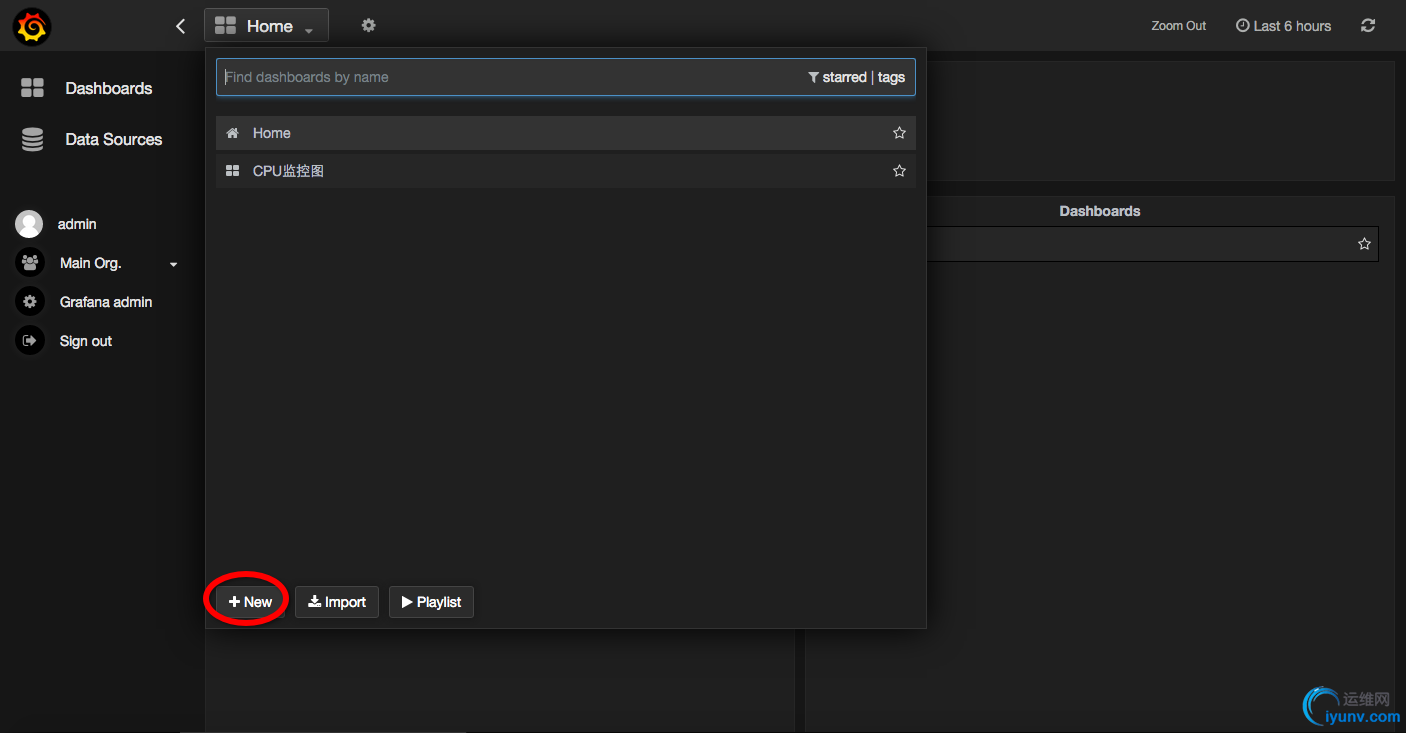The image size is (1406, 733).
Task: Click the Grafana logo icon
Action: coord(32,26)
